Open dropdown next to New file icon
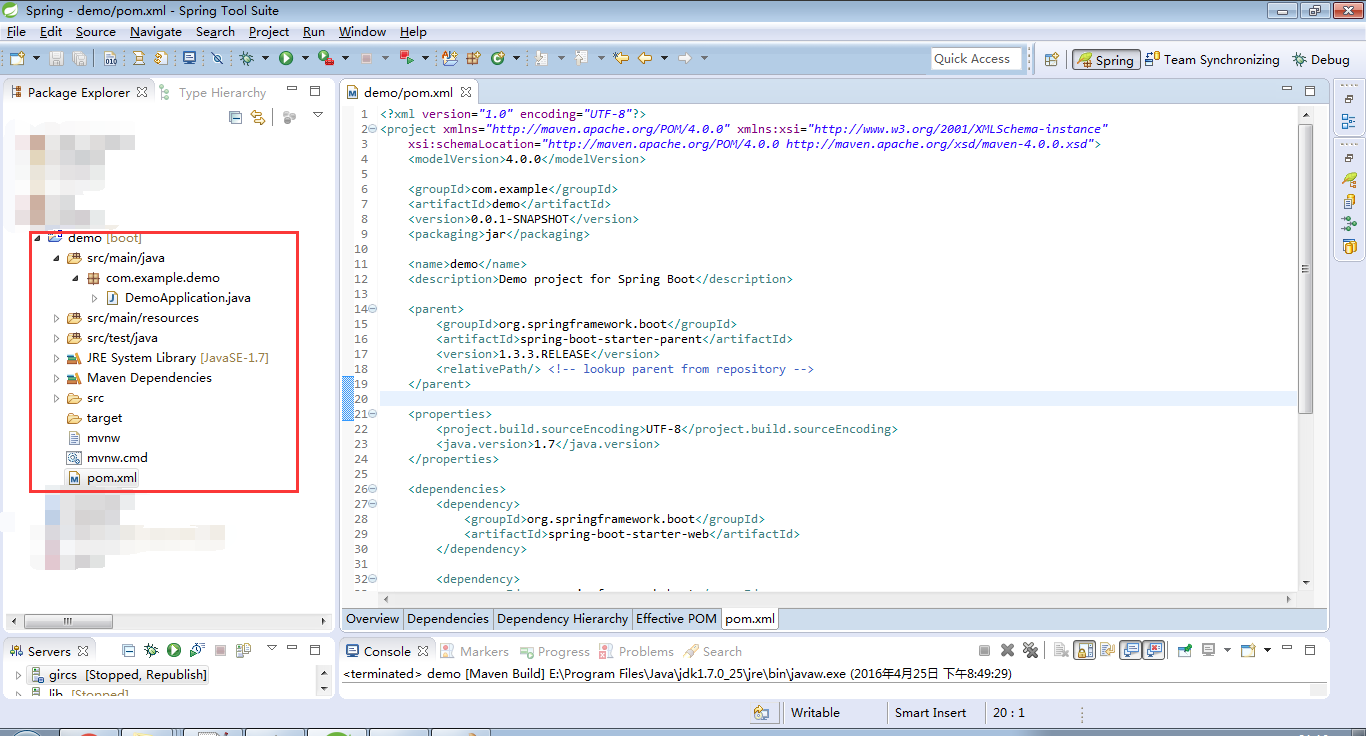Viewport: 1366px width, 736px height. tap(36, 58)
